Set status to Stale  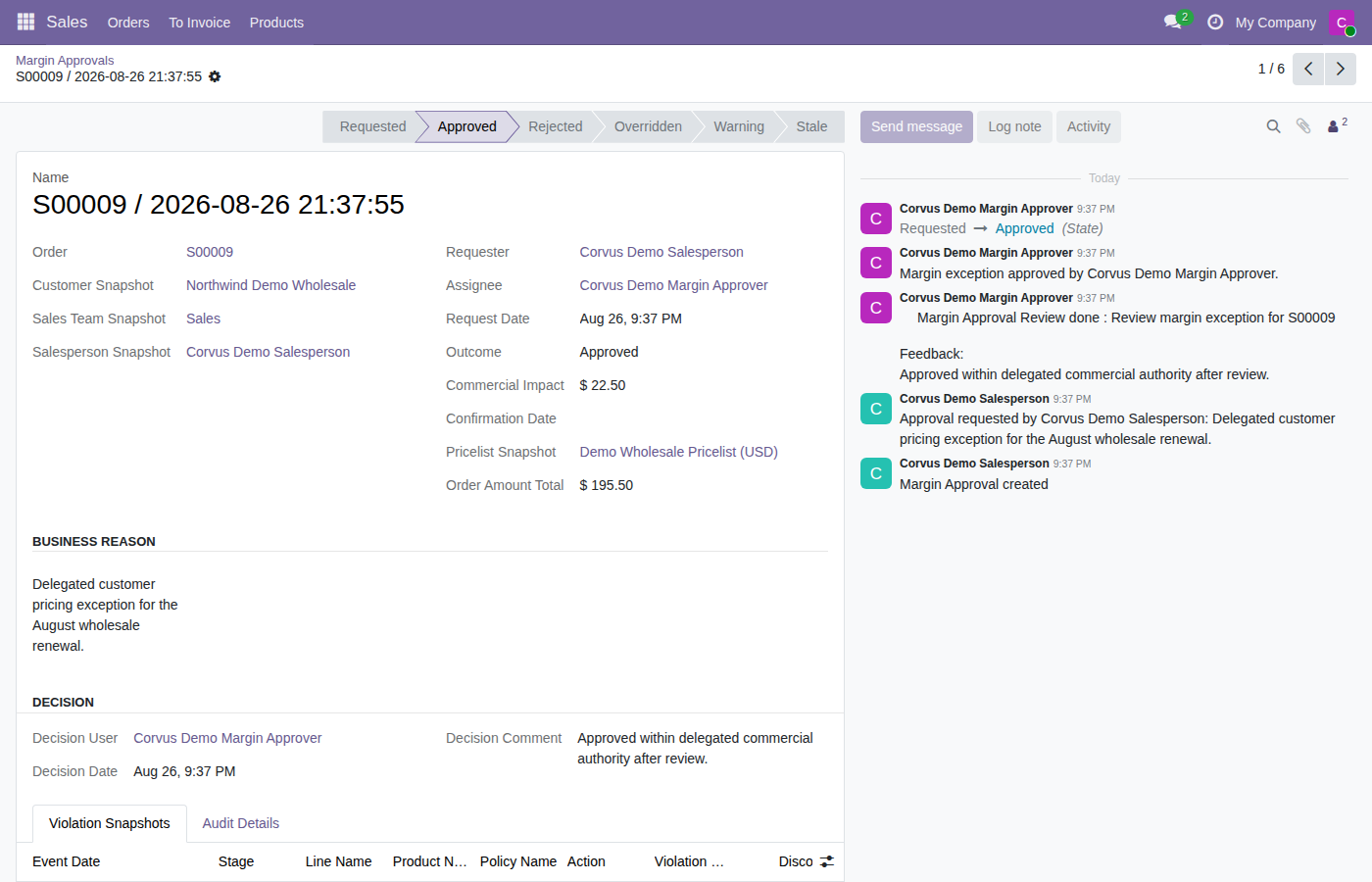(811, 126)
